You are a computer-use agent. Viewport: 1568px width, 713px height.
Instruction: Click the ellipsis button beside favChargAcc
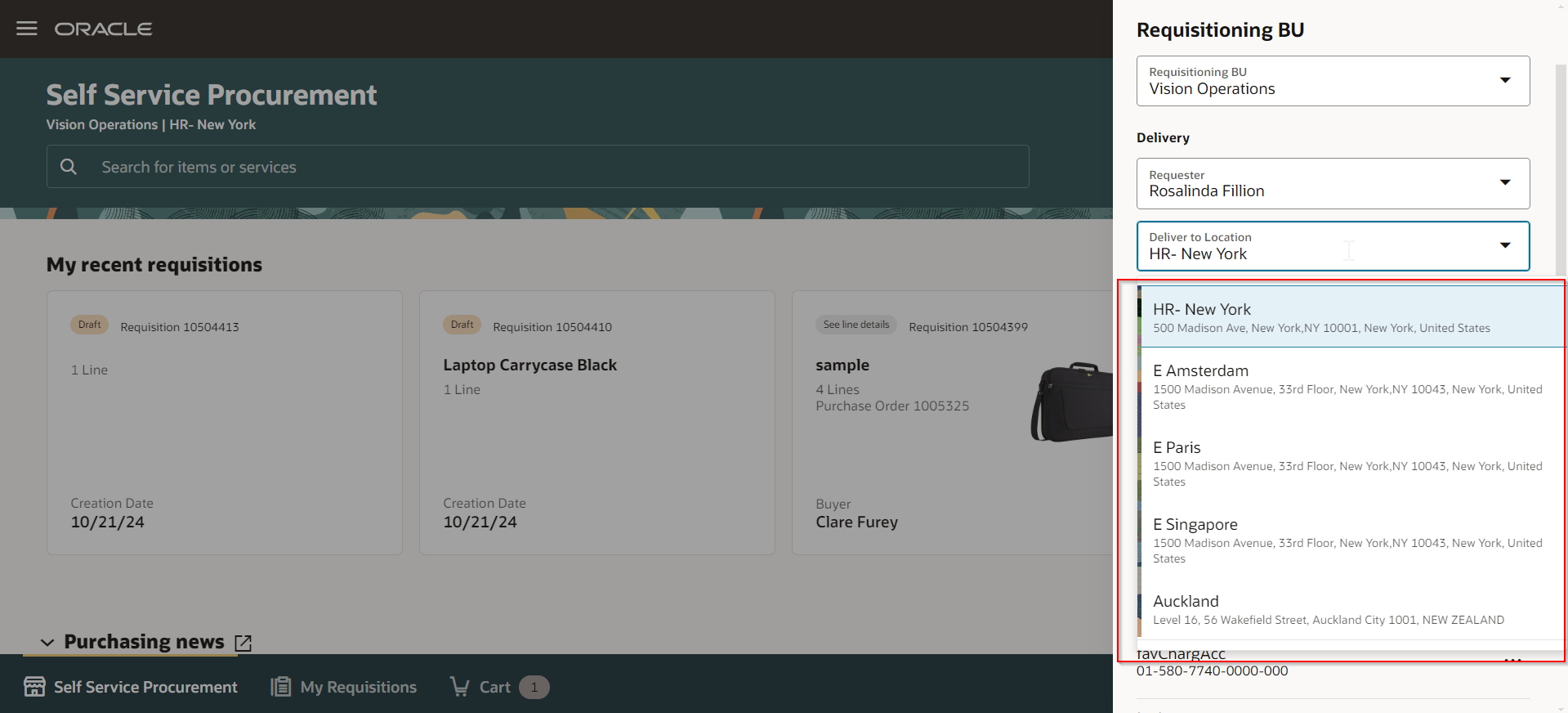coord(1513,659)
